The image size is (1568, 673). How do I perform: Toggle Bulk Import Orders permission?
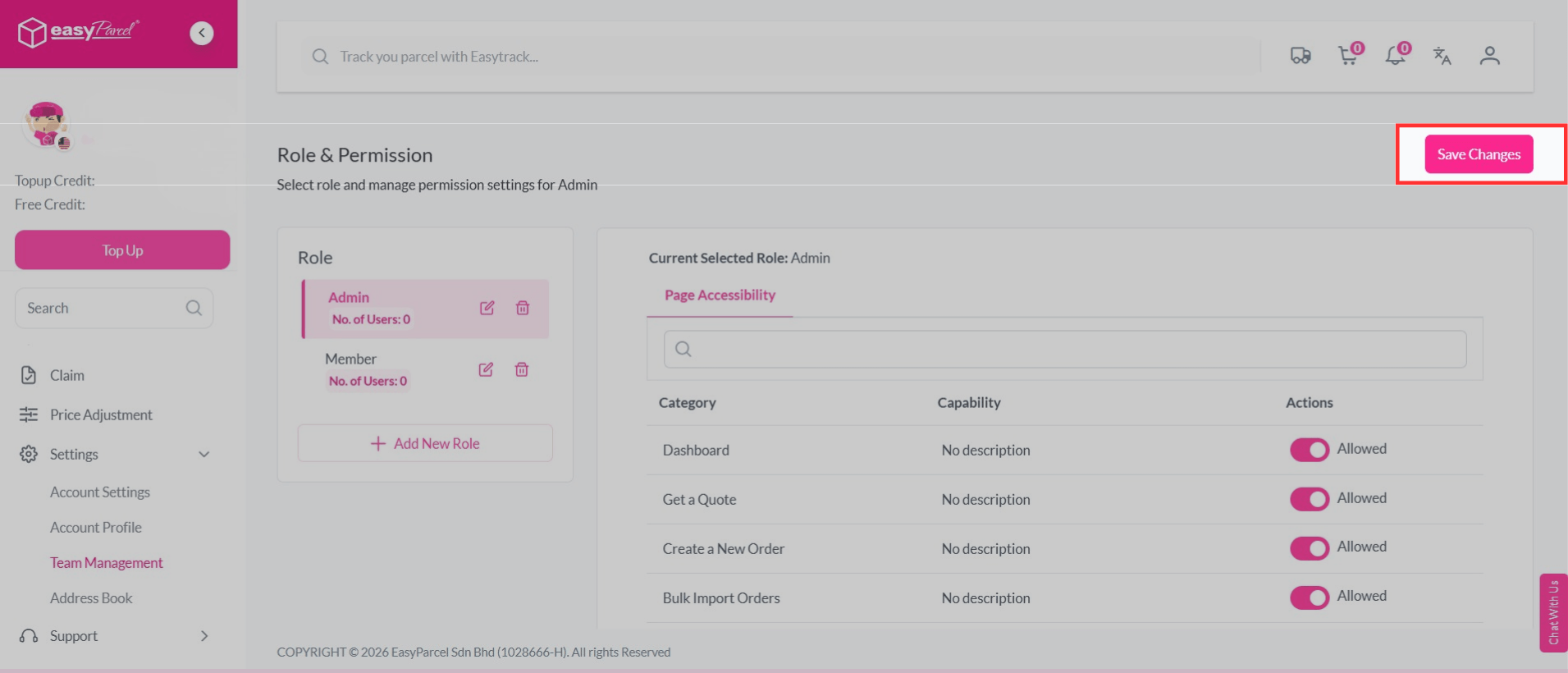point(1309,597)
